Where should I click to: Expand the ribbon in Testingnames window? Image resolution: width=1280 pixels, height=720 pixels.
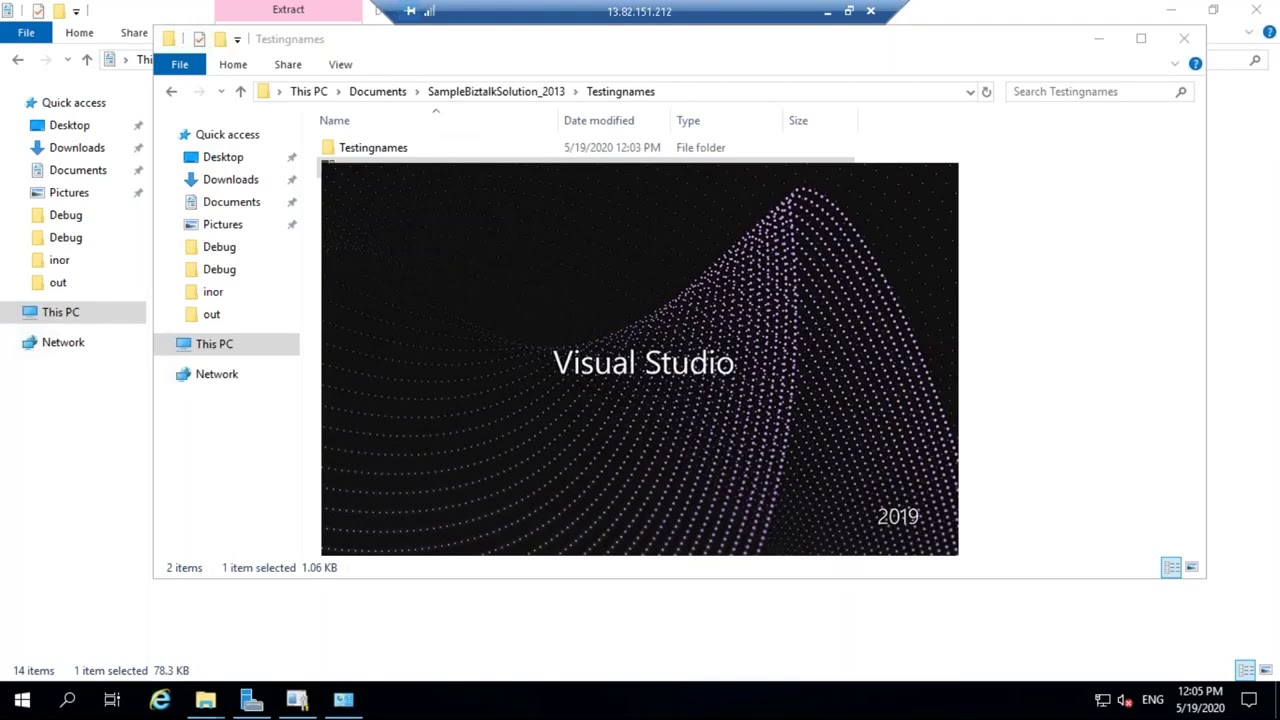click(1175, 64)
